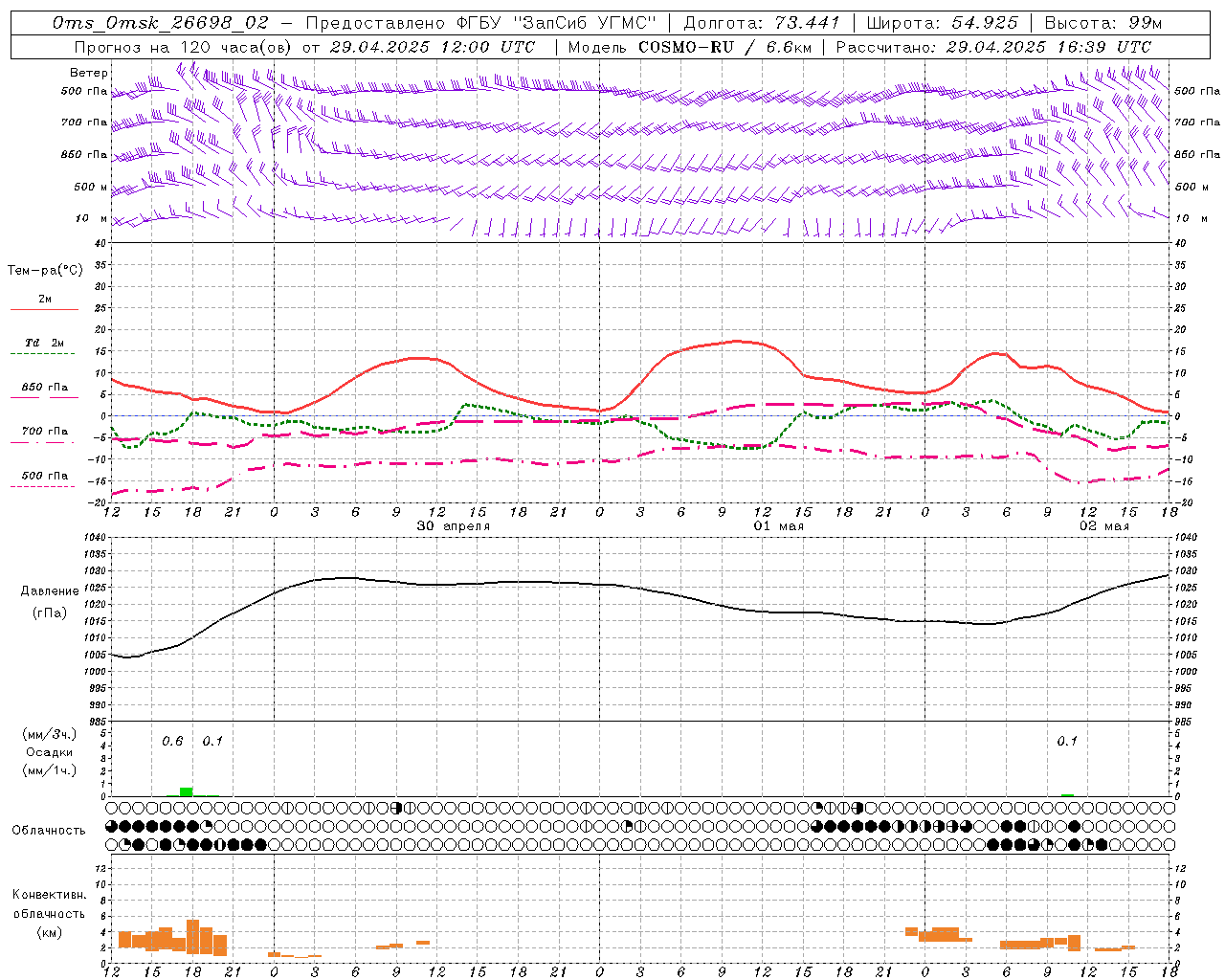This screenshot has height=980, width=1225.
Task: Click the date label "01 мая"
Action: coord(779,526)
